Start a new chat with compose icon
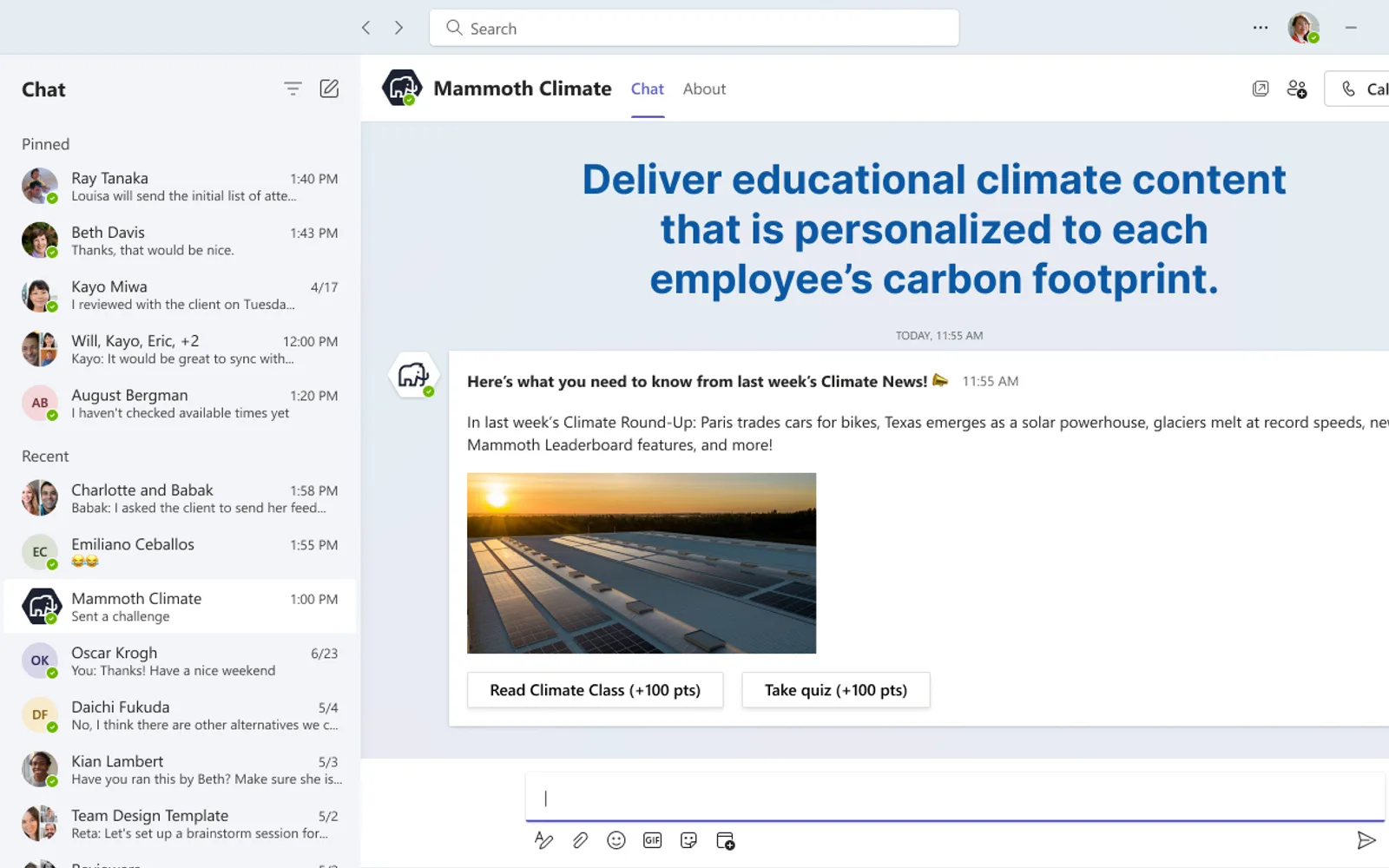This screenshot has height=868, width=1389. click(x=329, y=89)
